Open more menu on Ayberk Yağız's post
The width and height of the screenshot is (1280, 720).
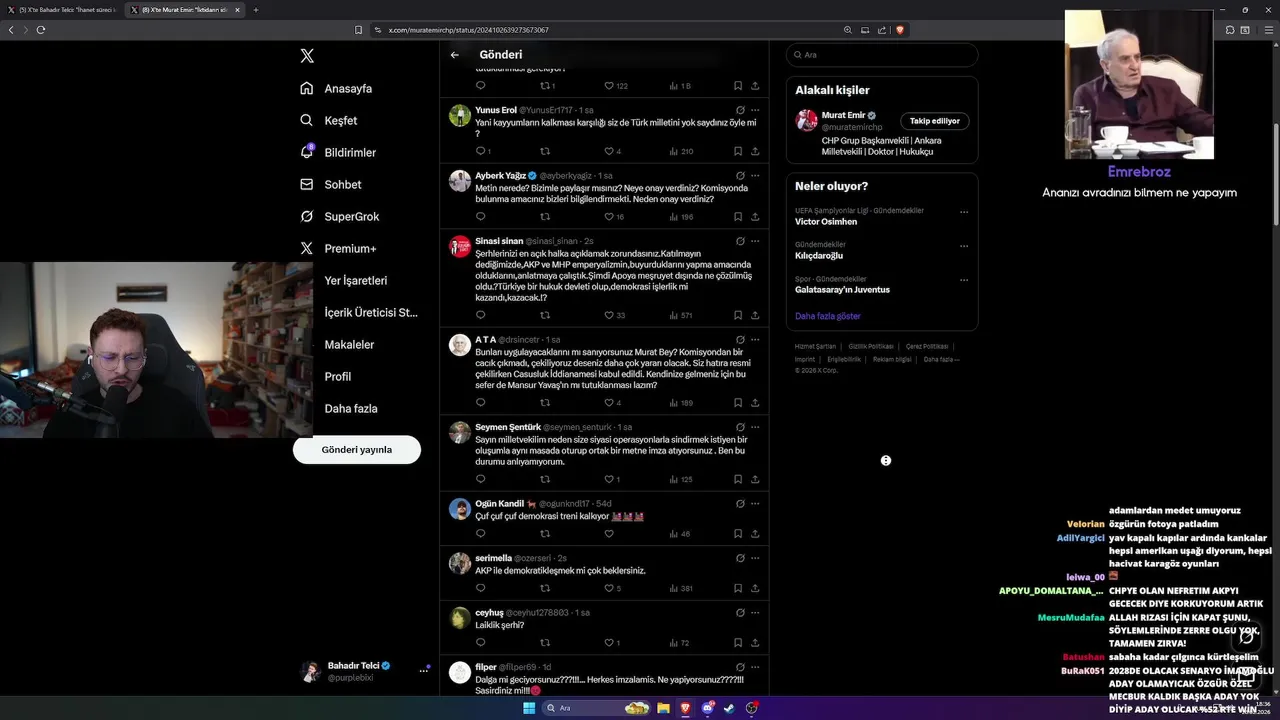(755, 176)
